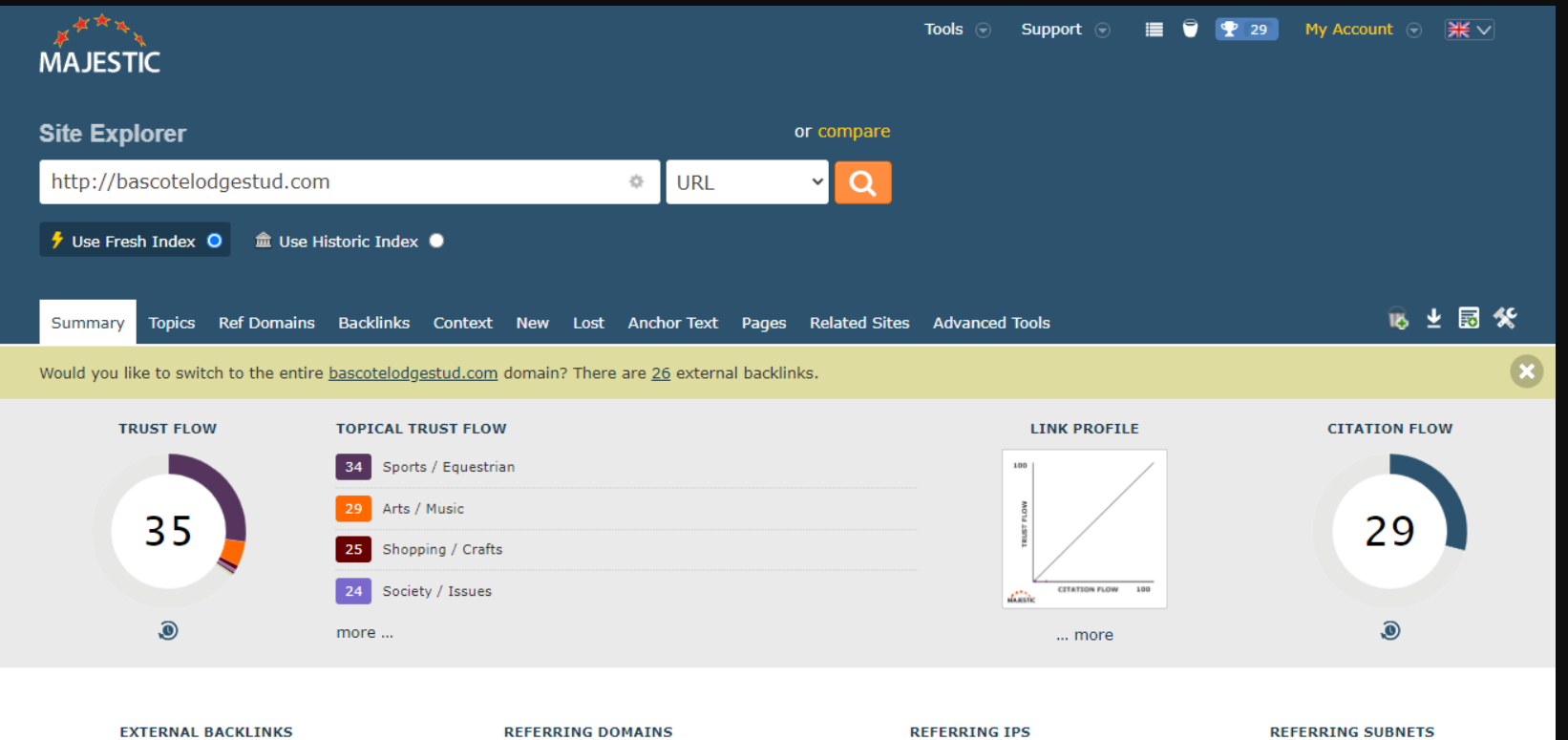Screen dimensions: 1568x740
Task: Open the wrench and screwdriver tools icon
Action: (1505, 318)
